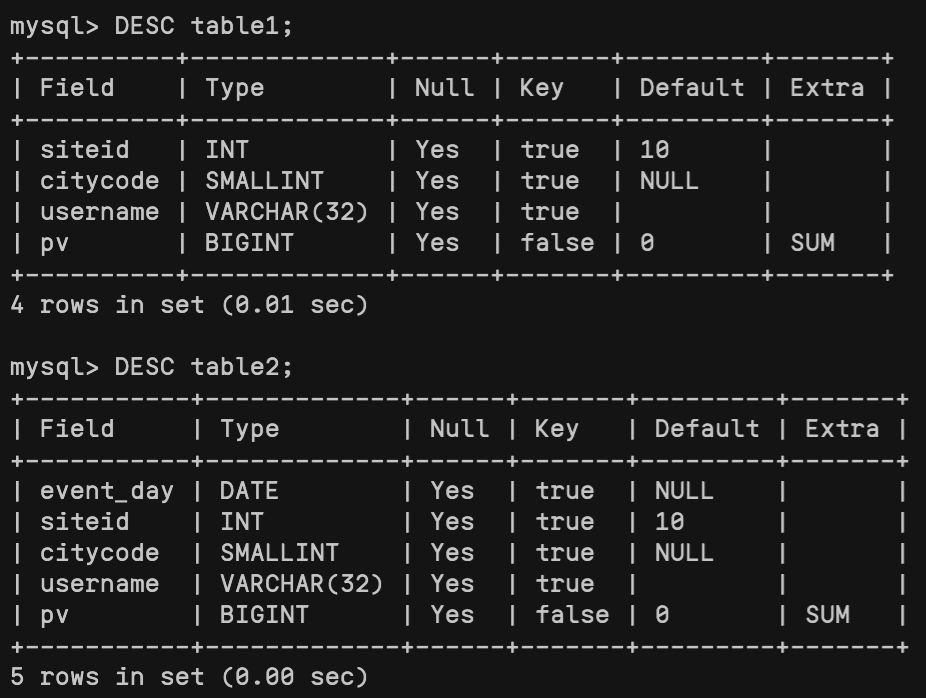Image resolution: width=926 pixels, height=698 pixels.
Task: Click '5 rows in set (0.00 sec)' line
Action: (189, 677)
